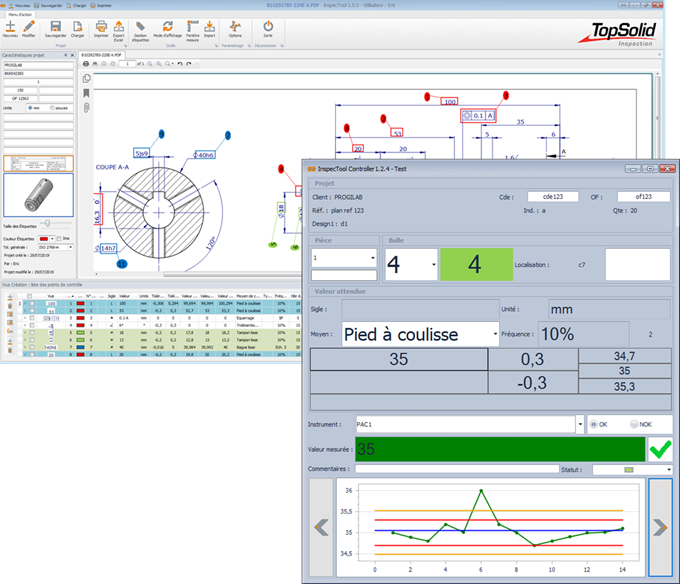Select the OK radio button

(x=594, y=425)
